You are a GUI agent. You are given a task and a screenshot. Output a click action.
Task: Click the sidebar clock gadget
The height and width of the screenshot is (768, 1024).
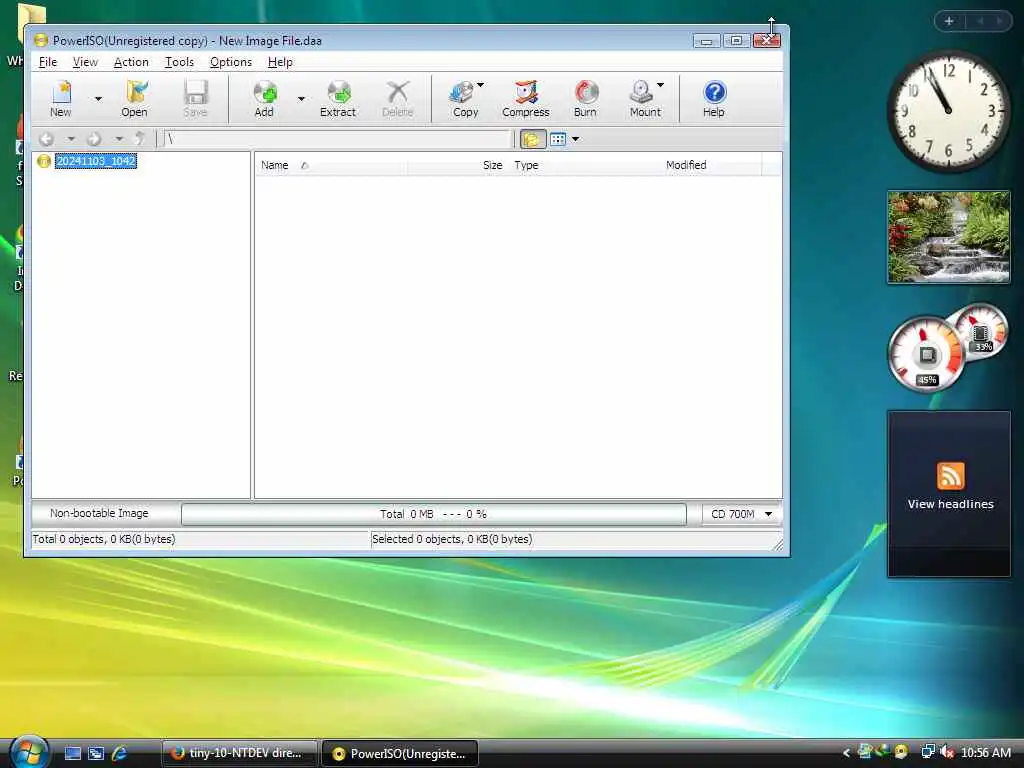[x=948, y=111]
